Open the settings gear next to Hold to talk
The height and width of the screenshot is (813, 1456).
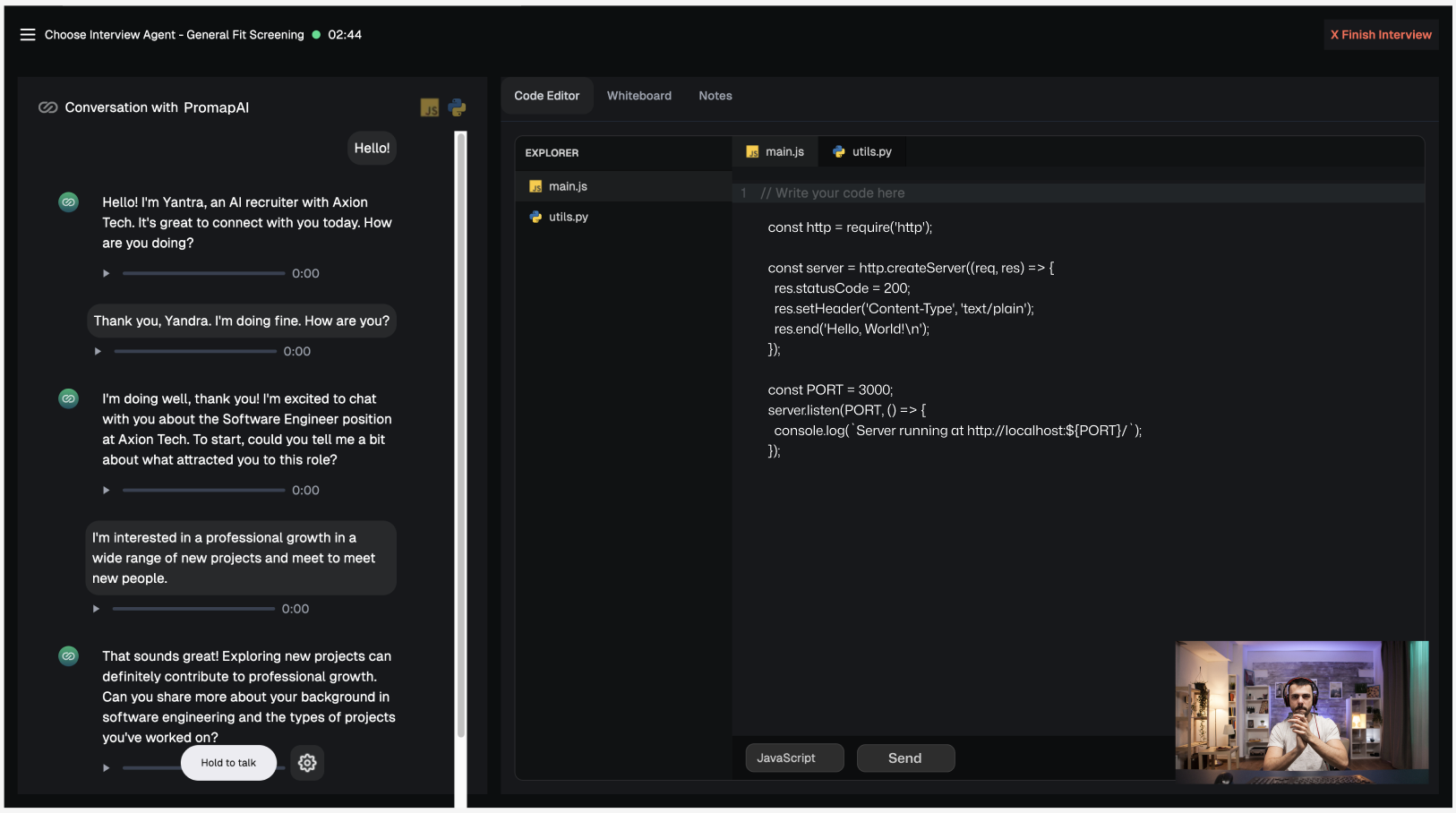(307, 763)
